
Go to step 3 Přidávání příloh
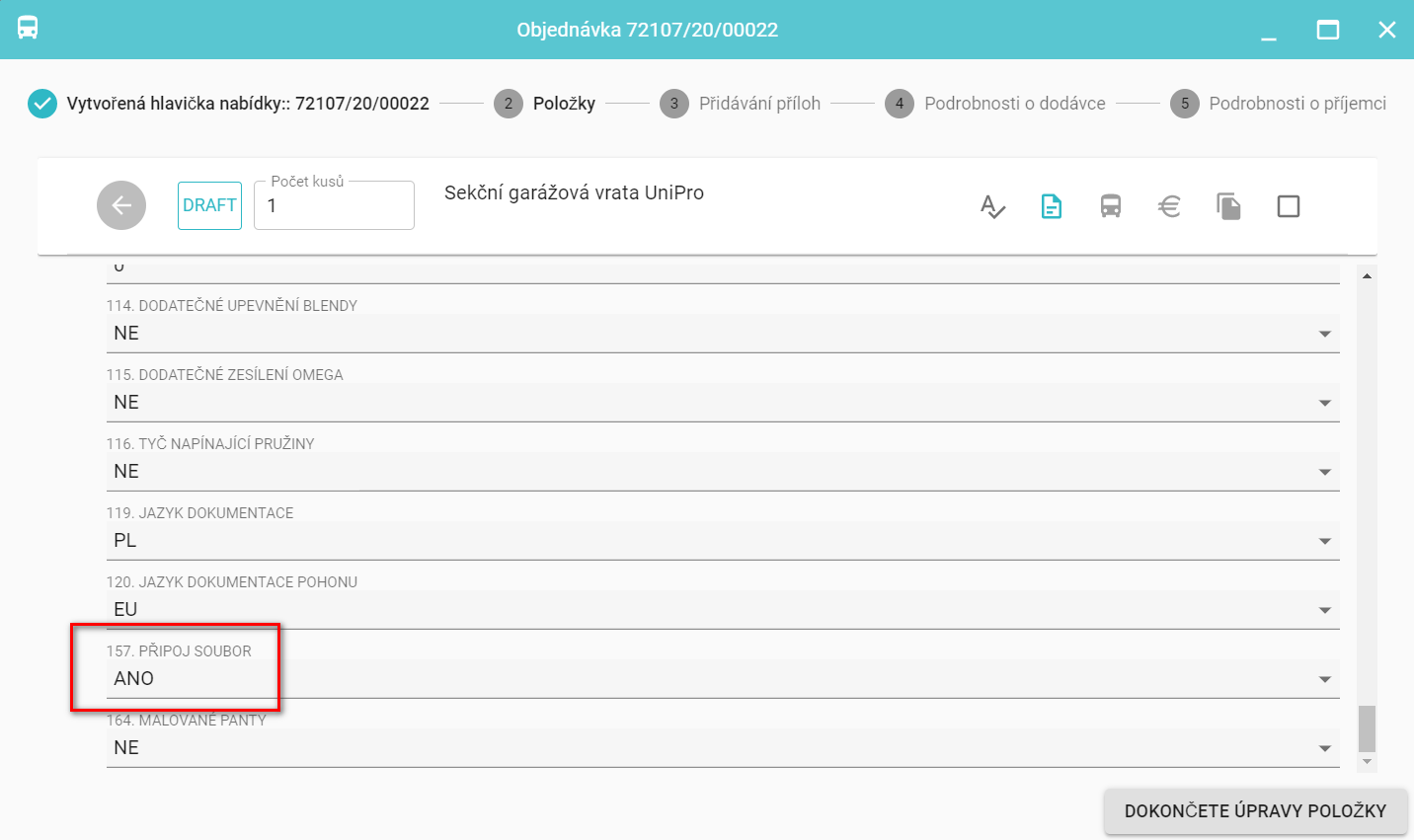tap(743, 104)
